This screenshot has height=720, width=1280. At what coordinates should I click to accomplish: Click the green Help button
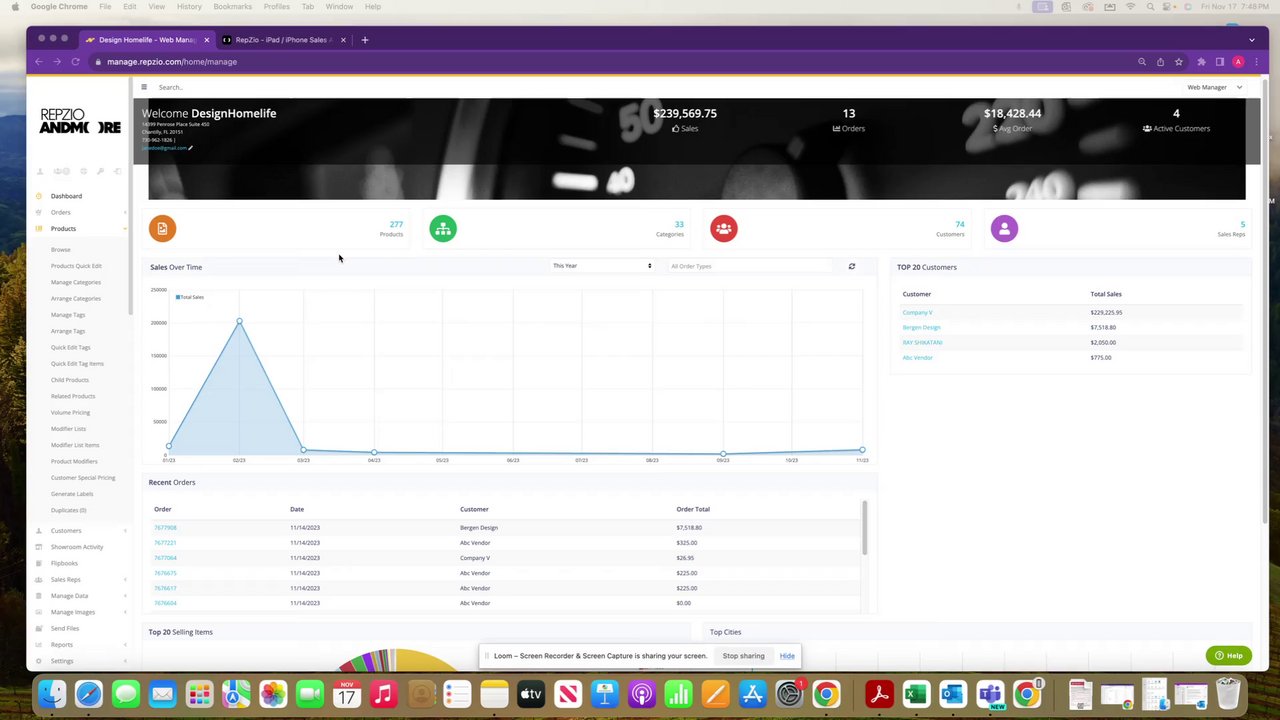1228,656
